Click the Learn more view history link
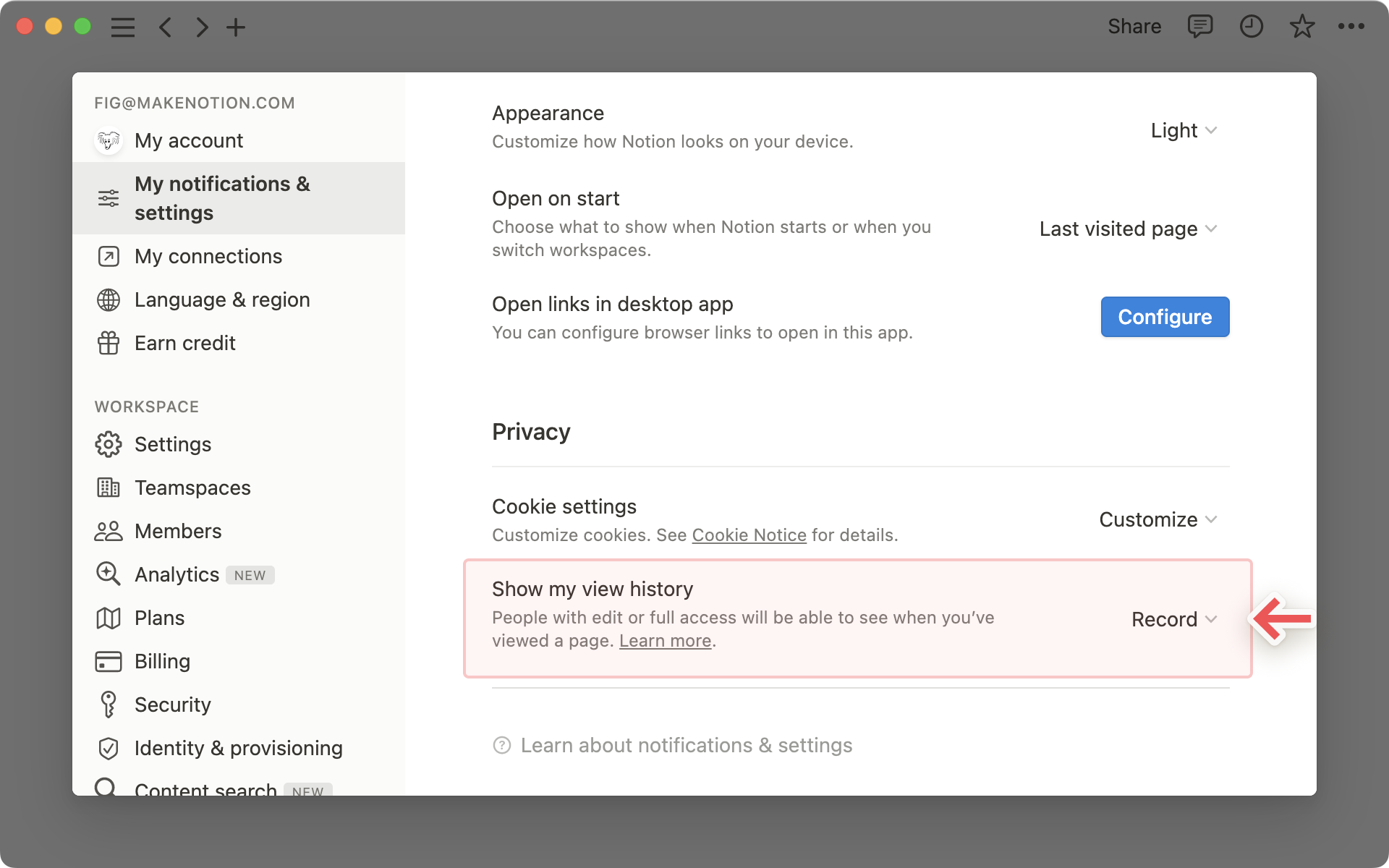This screenshot has height=868, width=1389. pyautogui.click(x=665, y=641)
